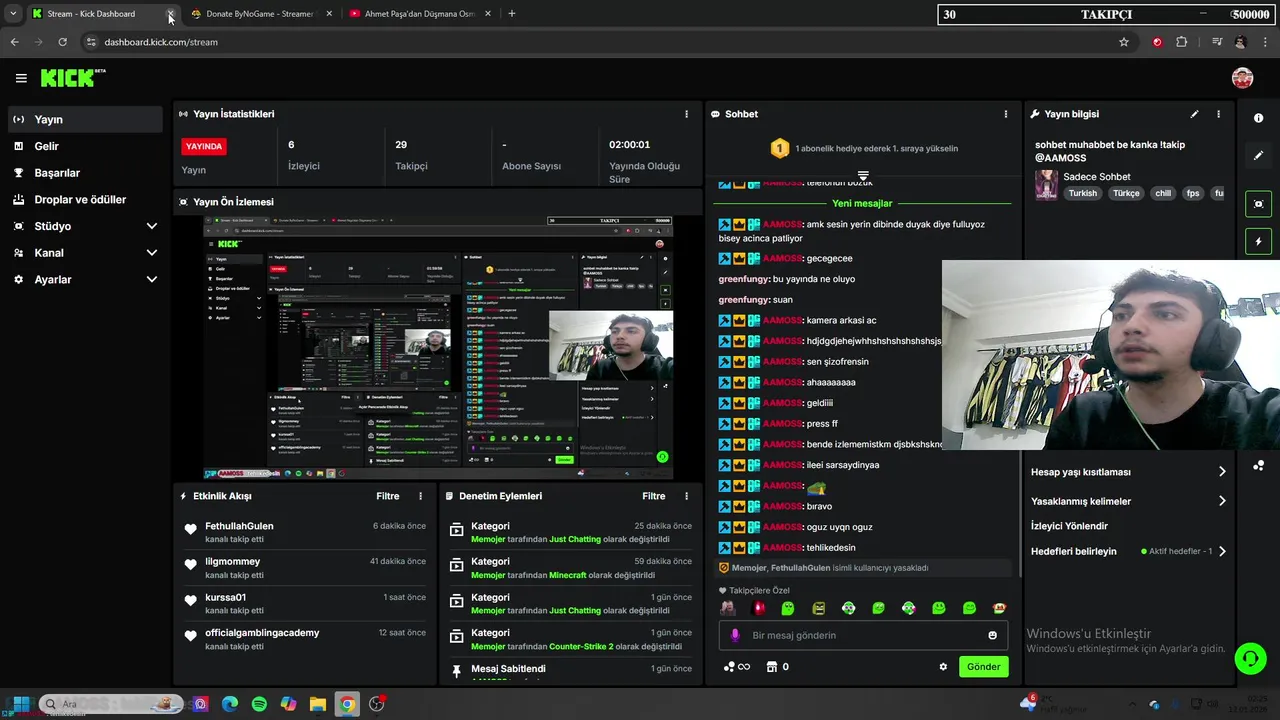Click the shop icon showing 0
1280x720 pixels.
[777, 667]
